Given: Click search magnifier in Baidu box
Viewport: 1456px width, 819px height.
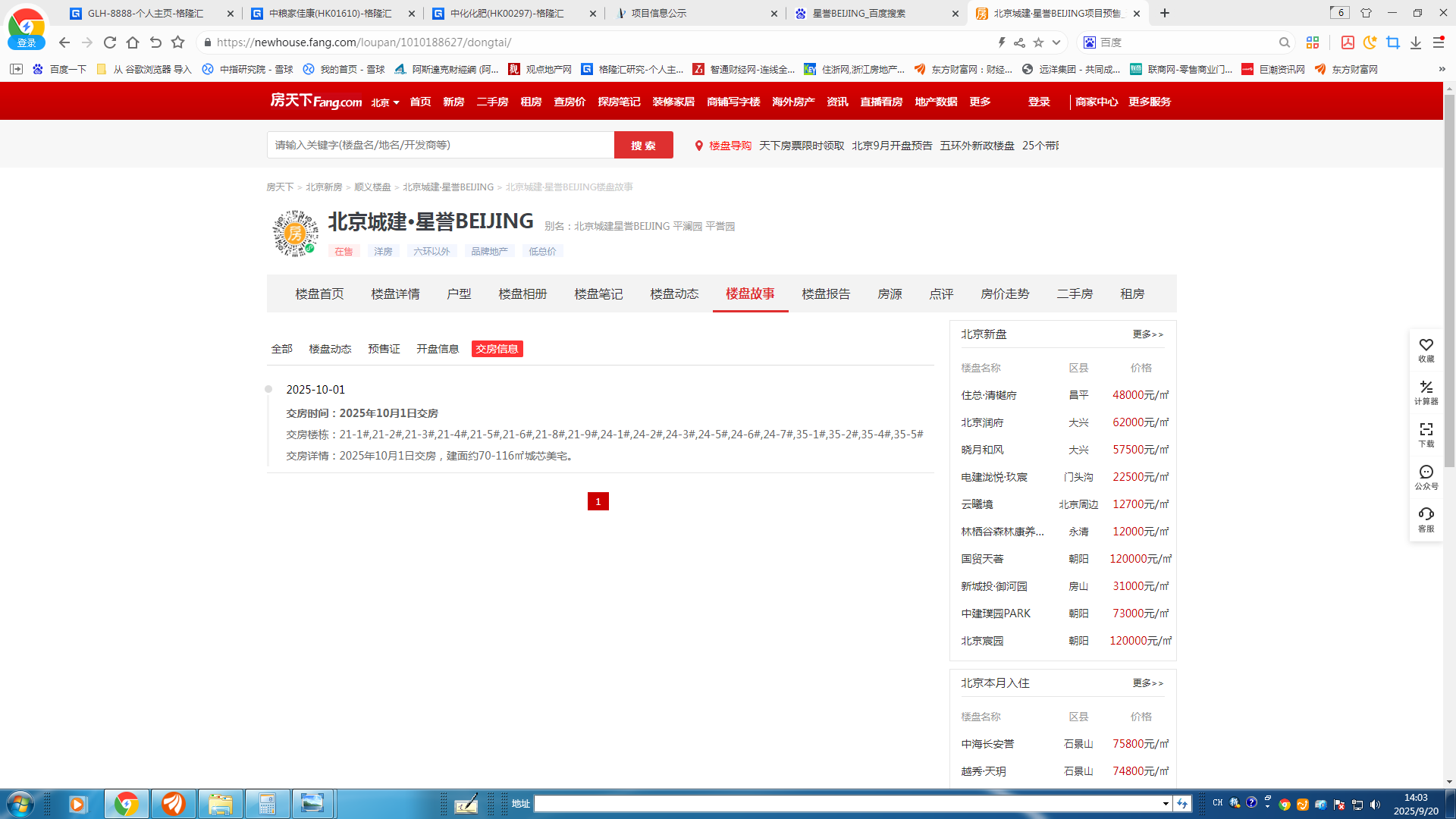Looking at the screenshot, I should (x=1284, y=42).
